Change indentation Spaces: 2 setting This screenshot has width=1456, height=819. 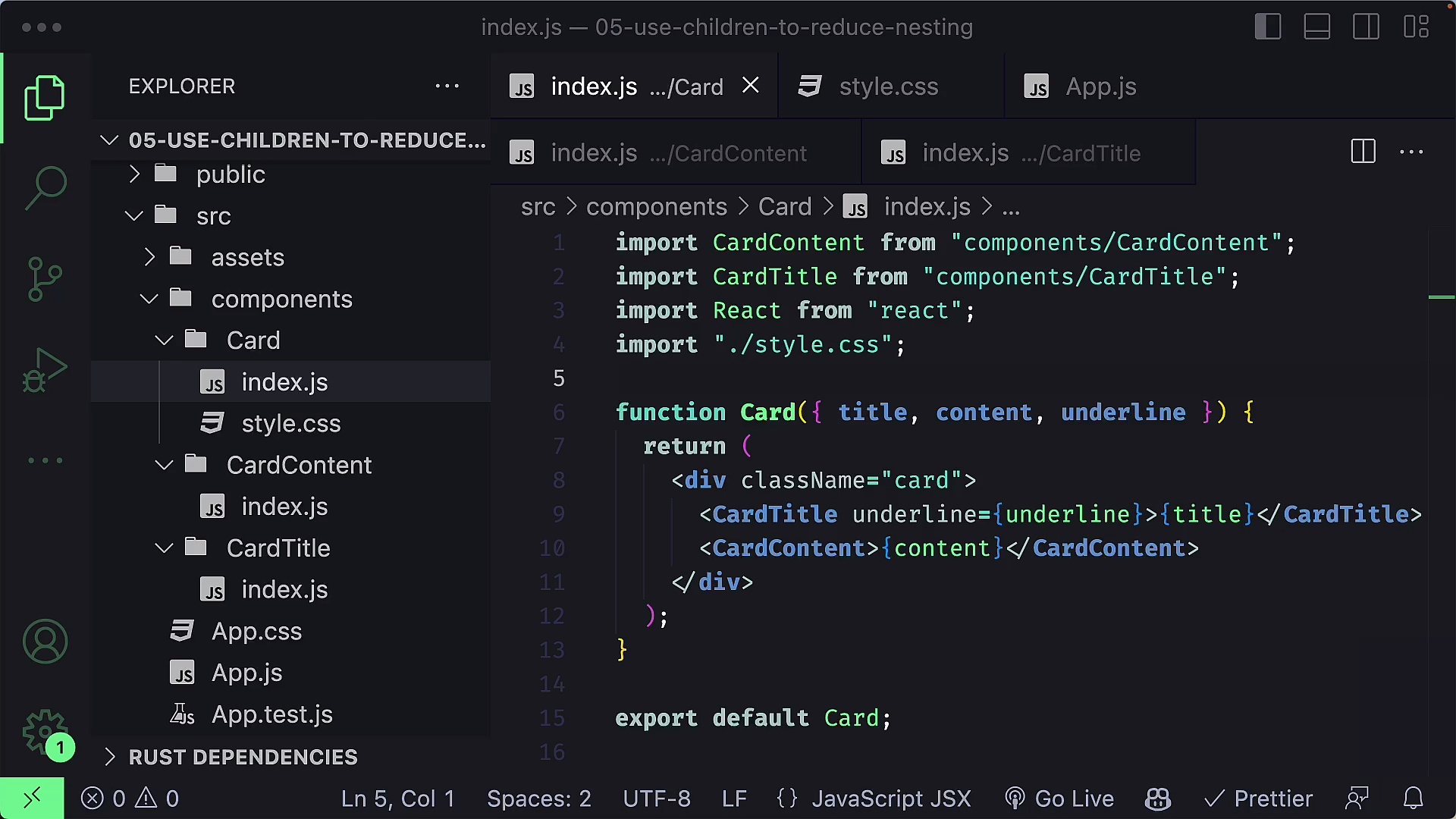[x=538, y=799]
